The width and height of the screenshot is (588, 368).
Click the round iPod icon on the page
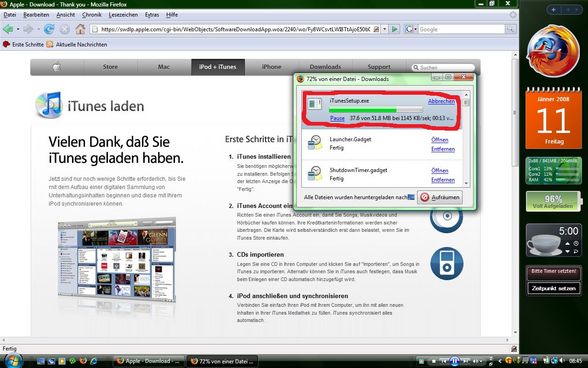tap(447, 263)
